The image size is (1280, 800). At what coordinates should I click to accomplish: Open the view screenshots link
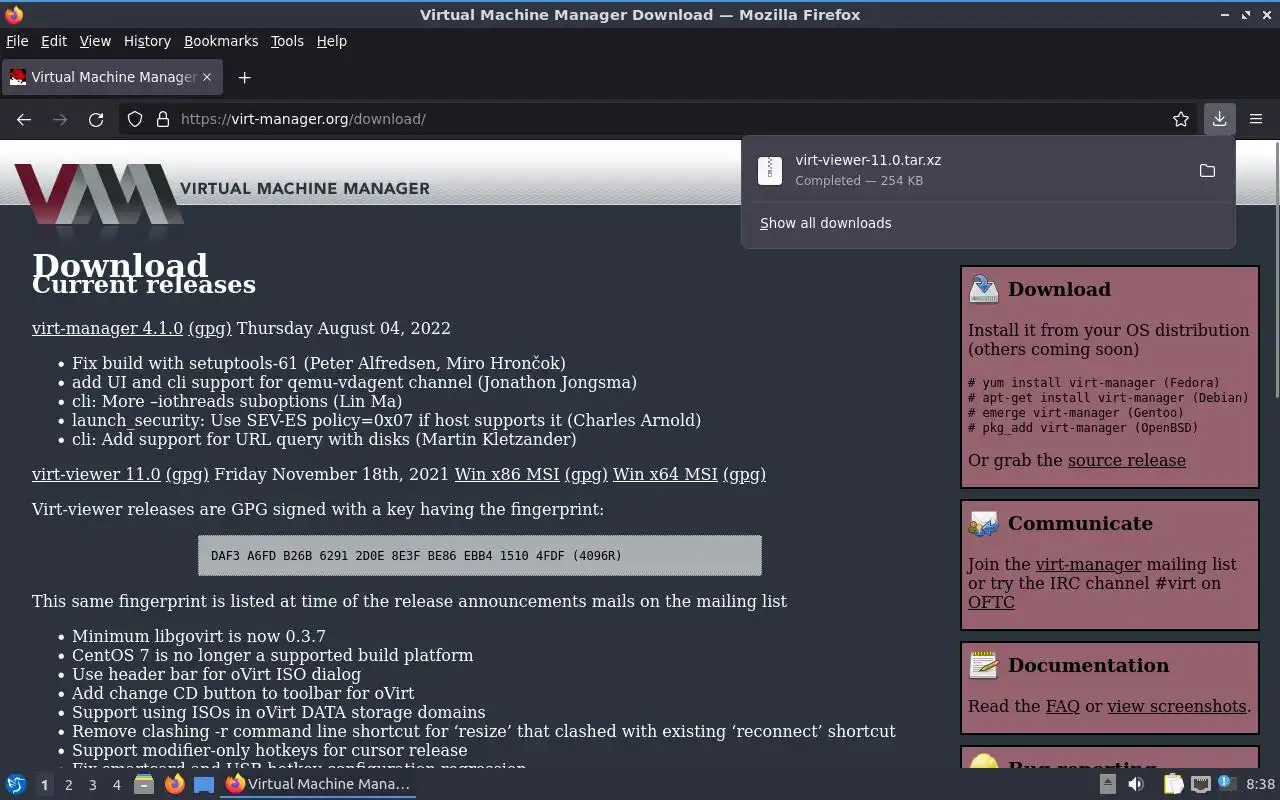pyautogui.click(x=1177, y=706)
